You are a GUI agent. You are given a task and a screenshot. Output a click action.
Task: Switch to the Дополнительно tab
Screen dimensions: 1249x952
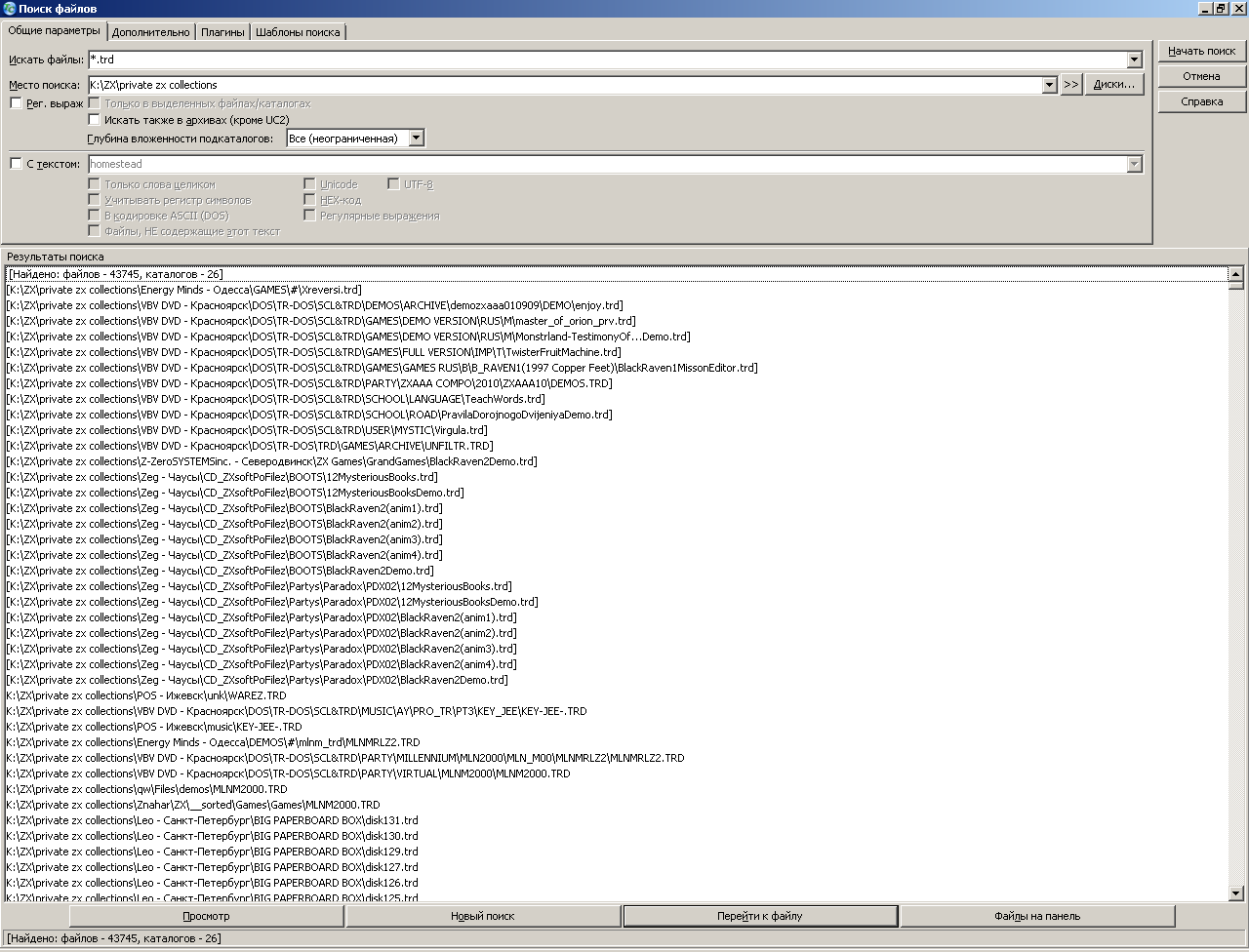tap(150, 32)
